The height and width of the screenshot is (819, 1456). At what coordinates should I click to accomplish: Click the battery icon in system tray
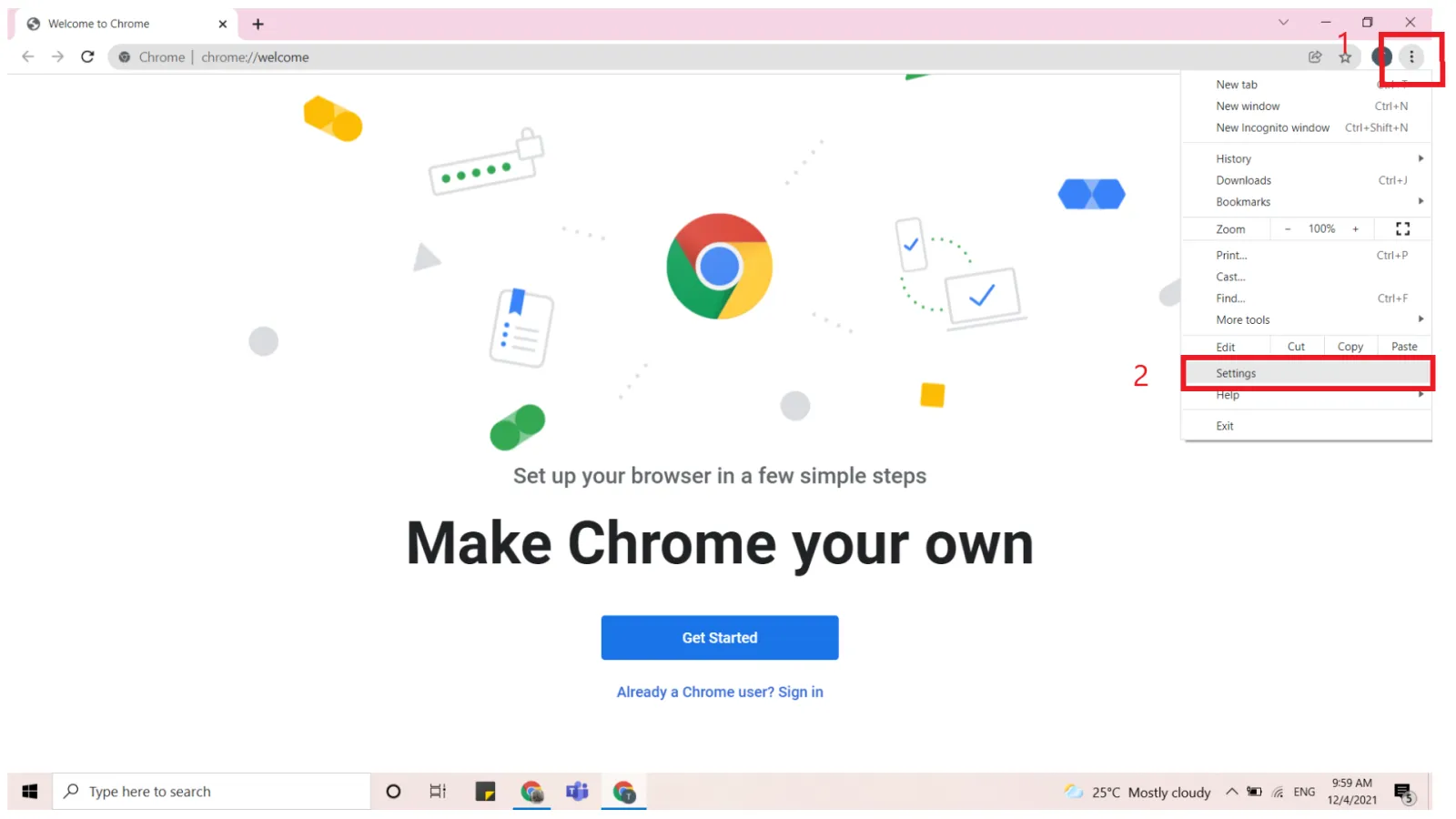tap(1254, 792)
